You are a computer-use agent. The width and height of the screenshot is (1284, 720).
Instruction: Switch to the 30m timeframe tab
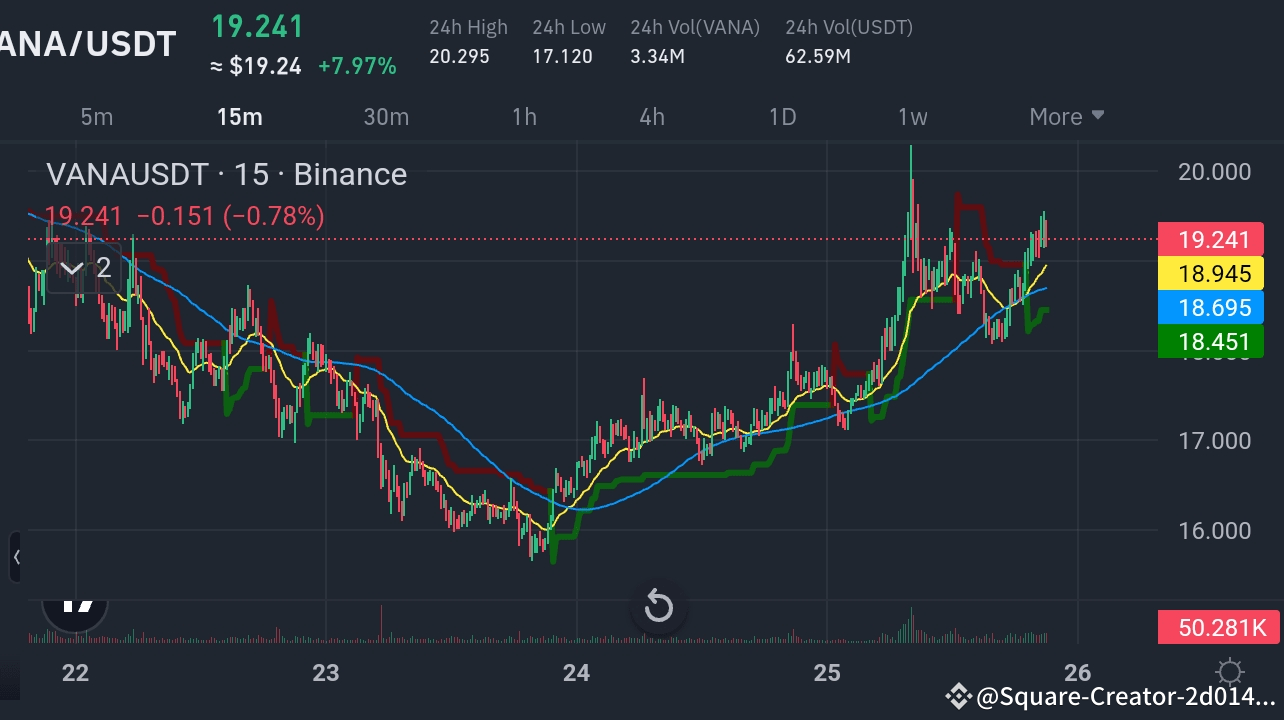coord(386,116)
